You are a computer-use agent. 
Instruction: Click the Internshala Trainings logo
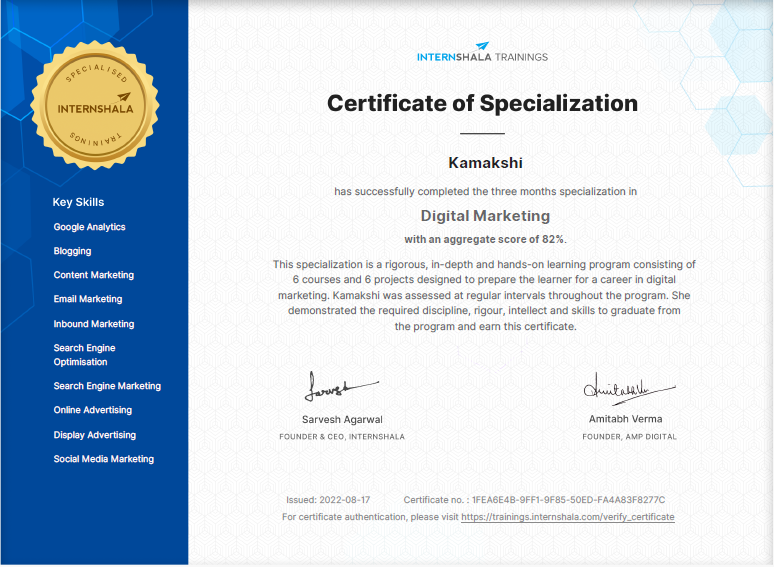pos(482,52)
